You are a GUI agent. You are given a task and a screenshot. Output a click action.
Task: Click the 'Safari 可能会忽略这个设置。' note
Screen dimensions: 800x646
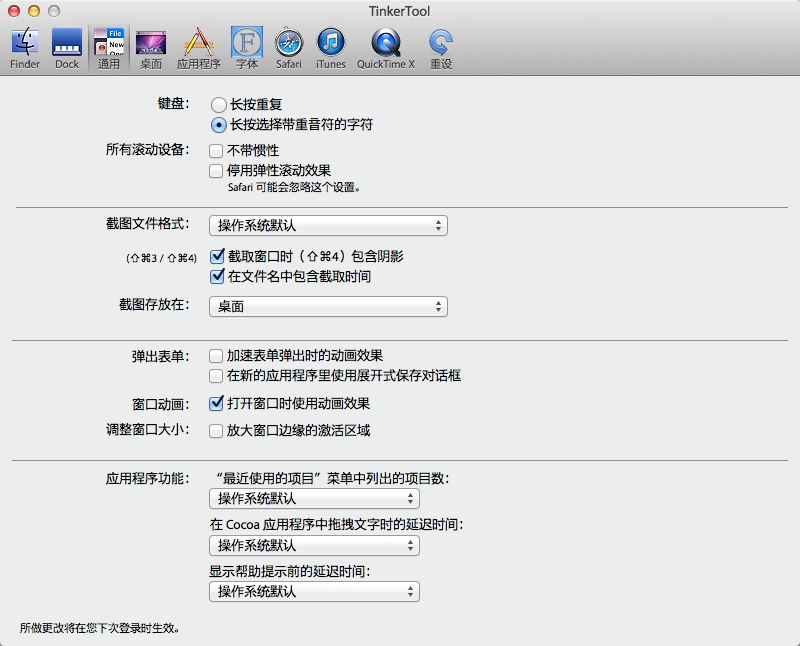coord(294,187)
